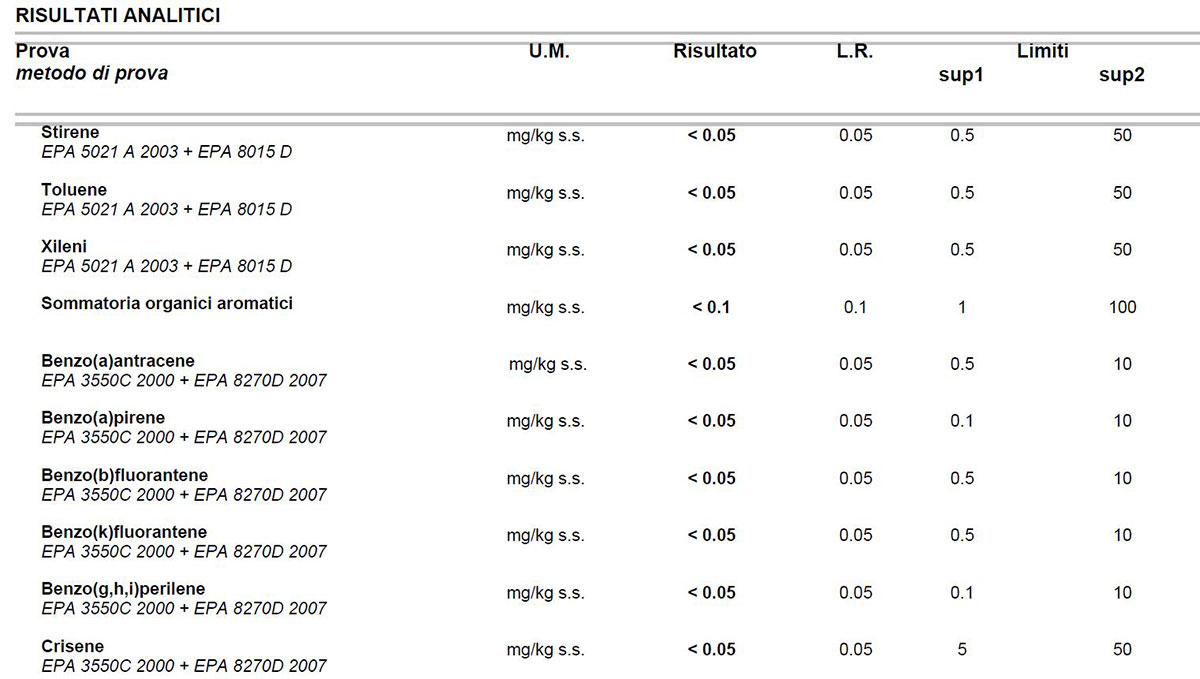Click the metodo di prova subheader
Viewport: 1200px width, 679px height.
(92, 74)
